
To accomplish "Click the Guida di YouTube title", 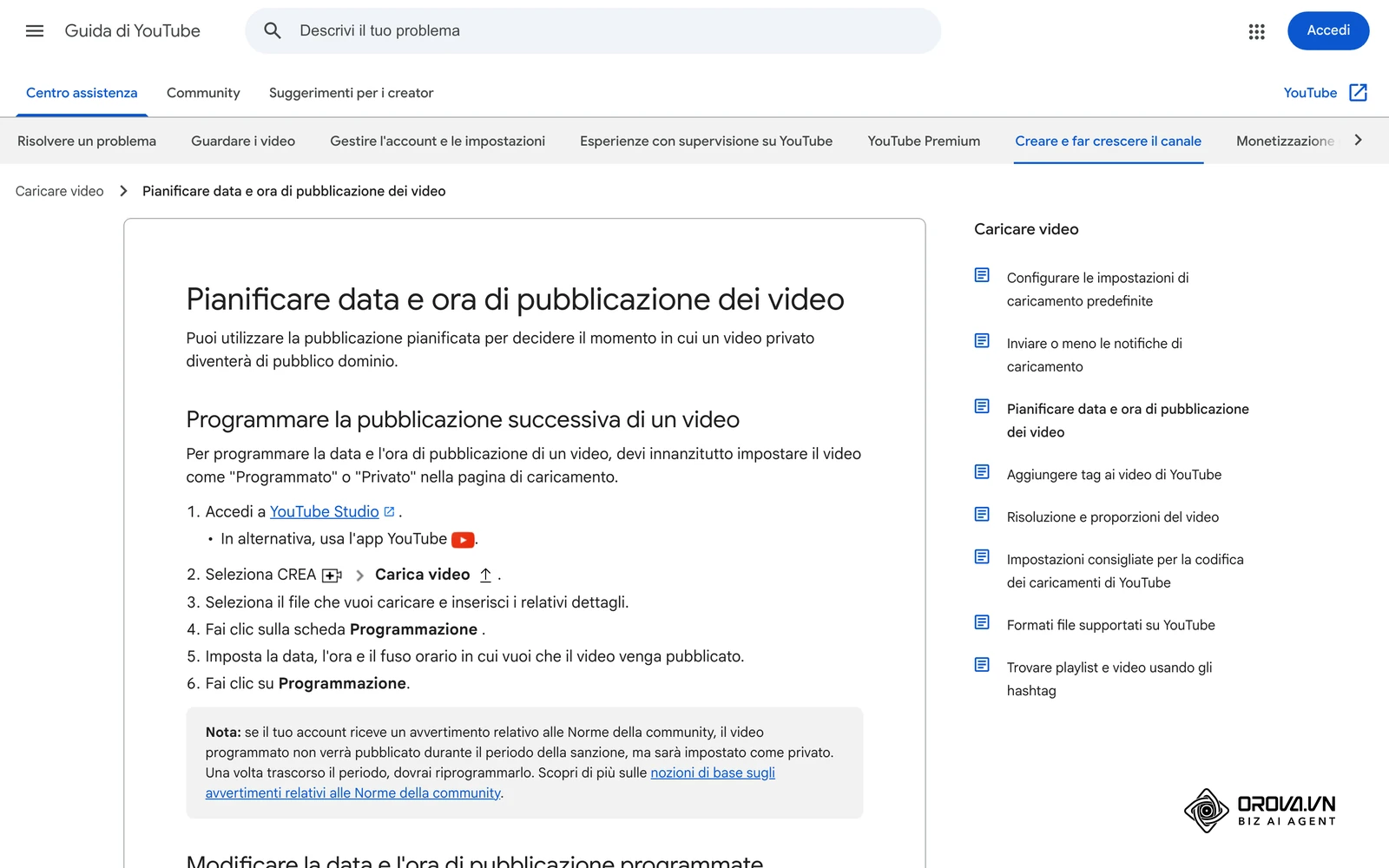I will point(132,31).
